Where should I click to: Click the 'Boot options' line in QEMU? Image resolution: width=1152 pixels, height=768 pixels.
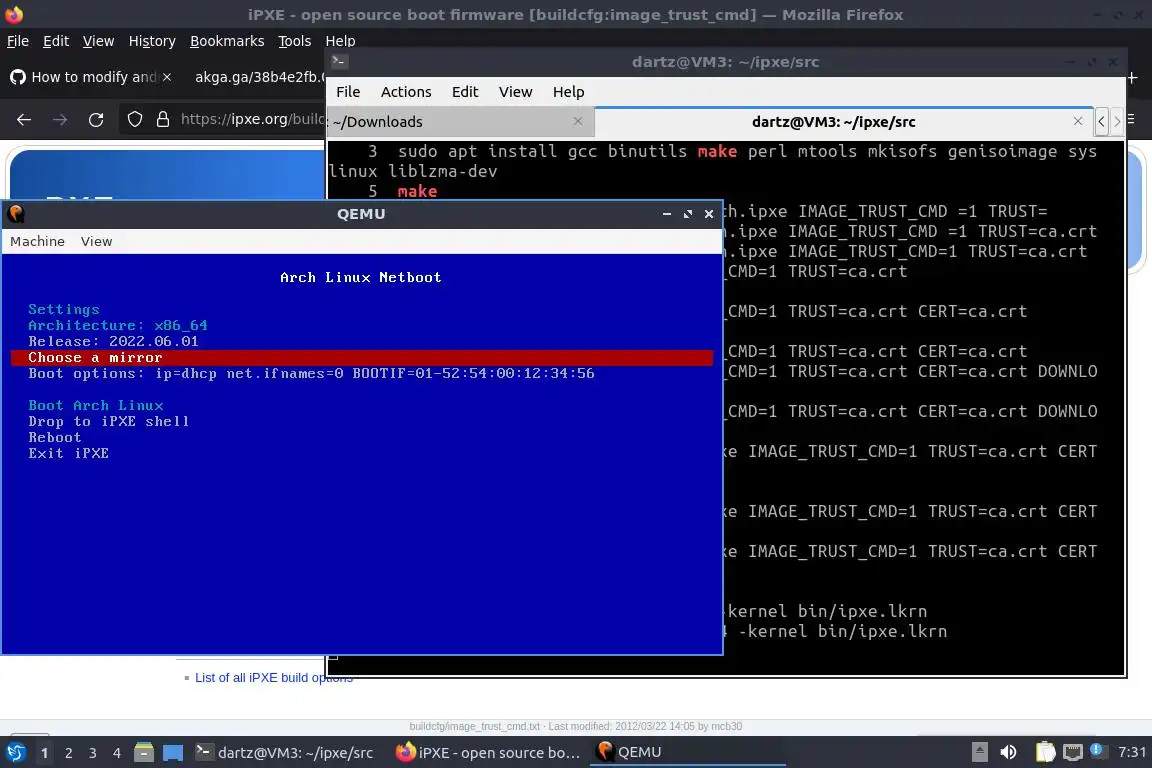pos(312,373)
